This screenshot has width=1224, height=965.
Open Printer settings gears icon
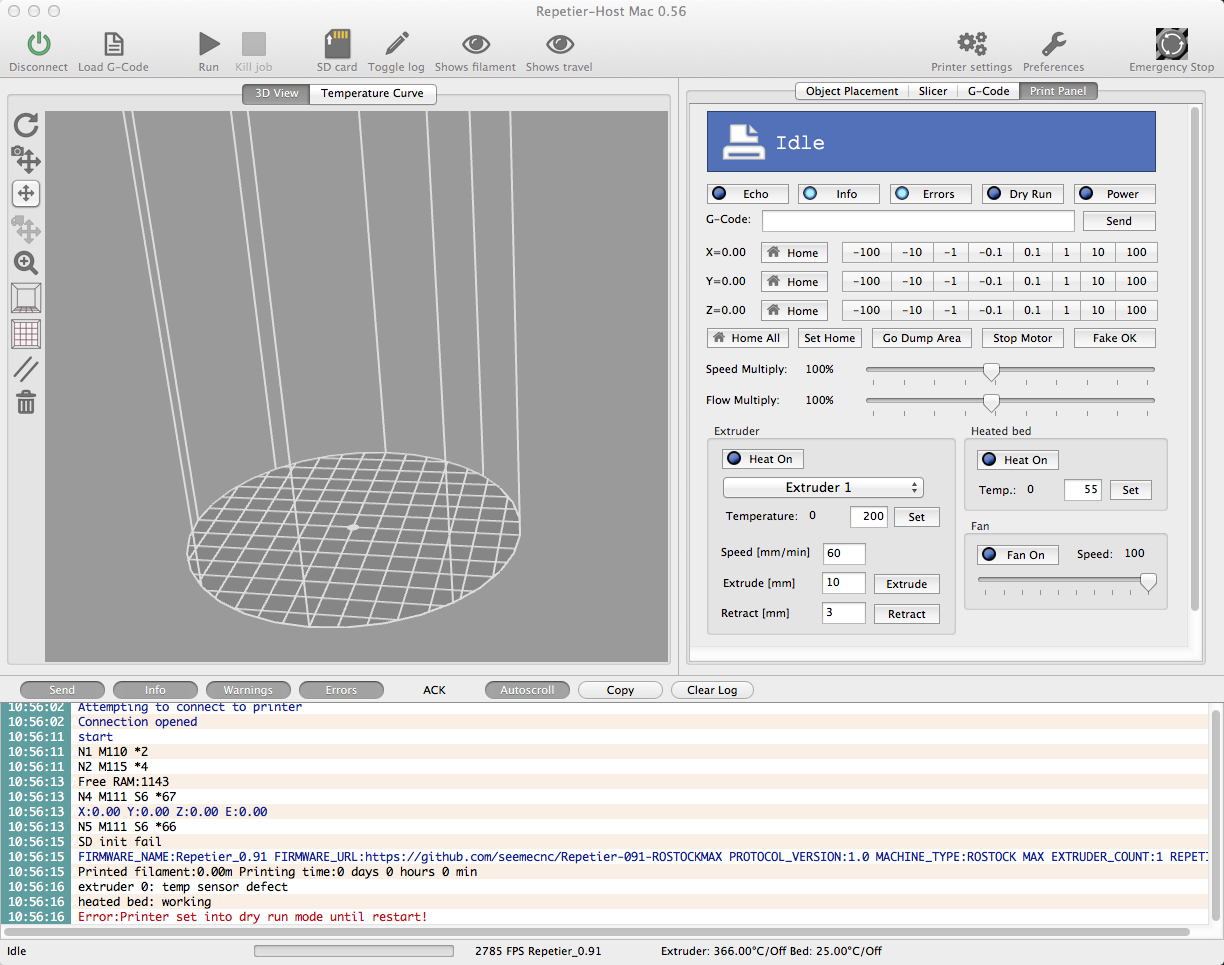971,44
